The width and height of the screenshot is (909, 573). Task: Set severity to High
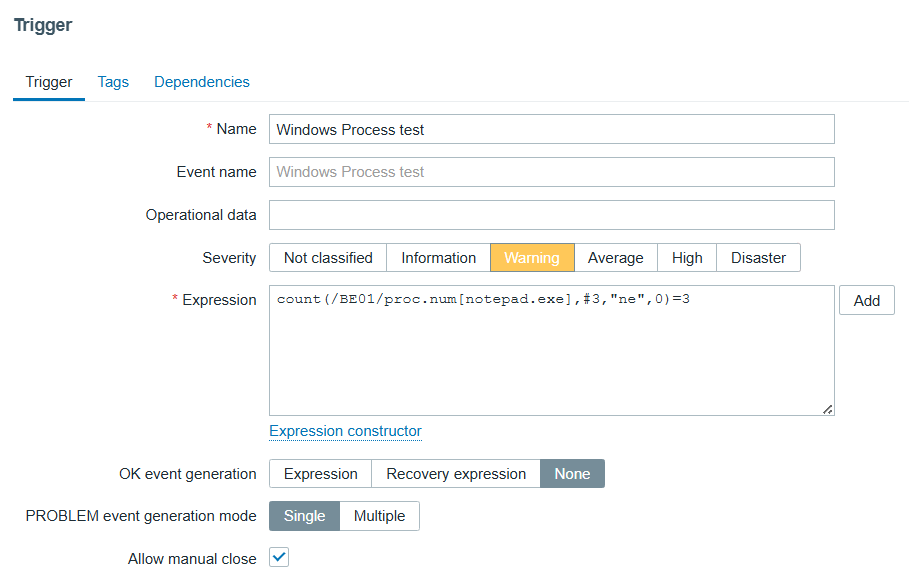coord(687,258)
